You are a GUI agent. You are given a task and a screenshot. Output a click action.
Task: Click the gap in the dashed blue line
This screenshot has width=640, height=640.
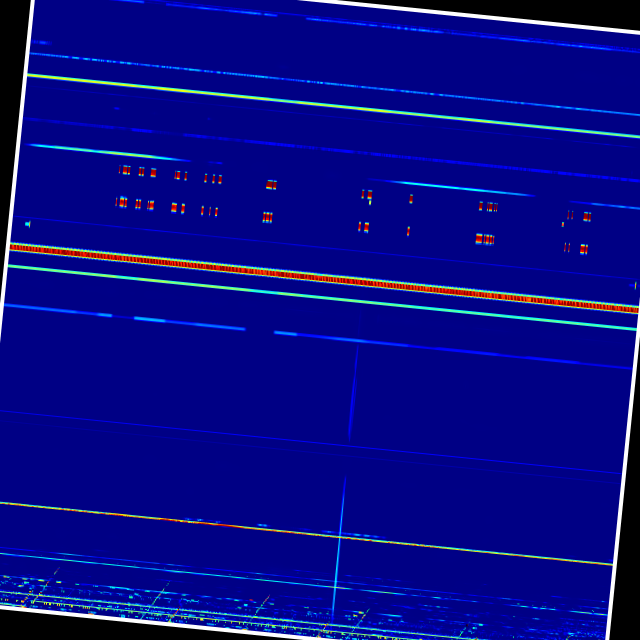click(x=259, y=330)
